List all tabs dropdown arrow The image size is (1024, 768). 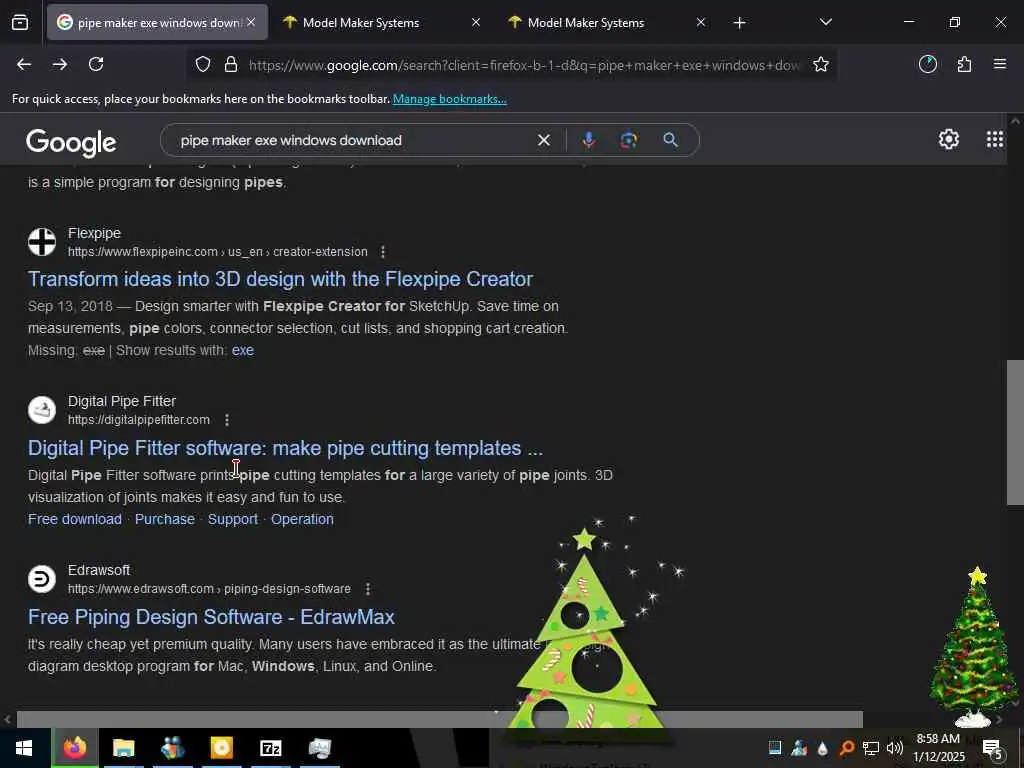coord(825,22)
